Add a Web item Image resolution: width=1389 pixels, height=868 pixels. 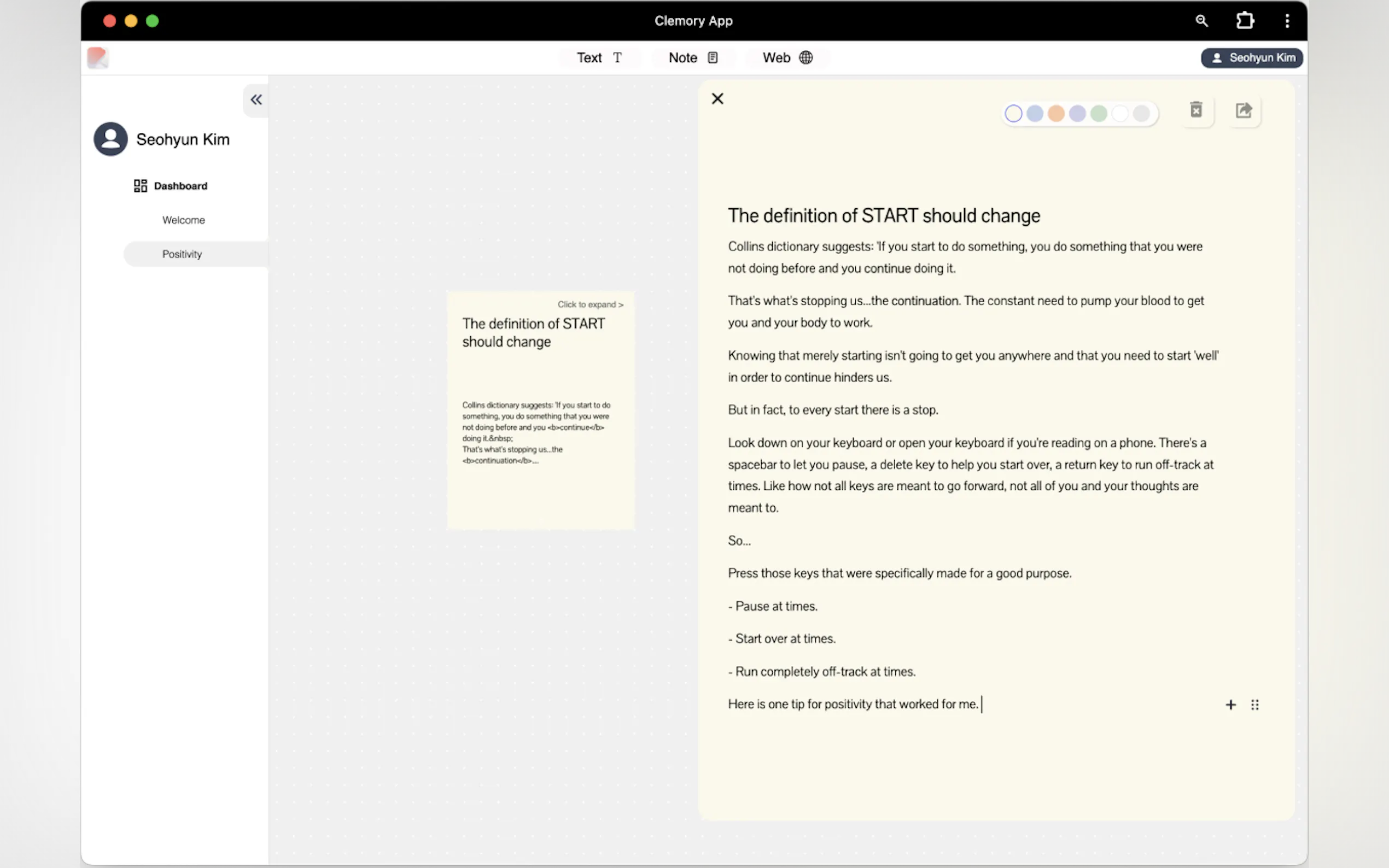pos(787,57)
